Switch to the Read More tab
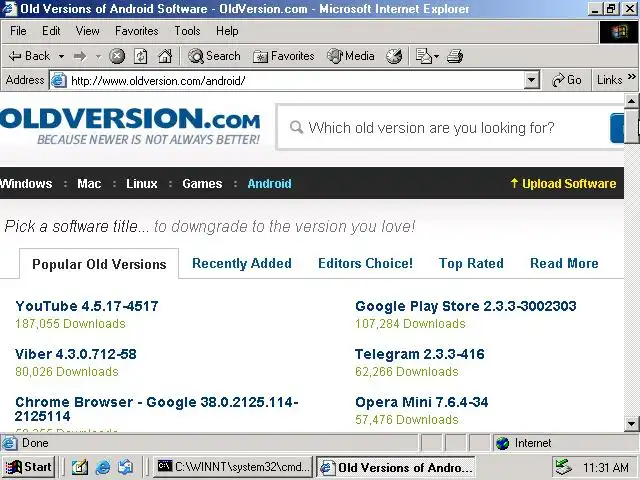This screenshot has width=640, height=480. (x=564, y=263)
